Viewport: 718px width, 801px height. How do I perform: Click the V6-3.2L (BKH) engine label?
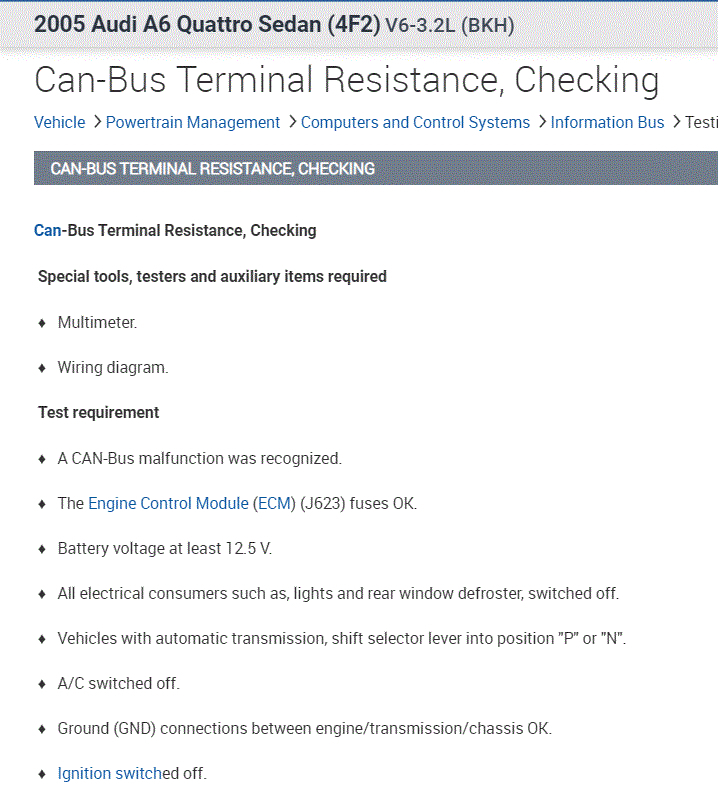pos(449,25)
